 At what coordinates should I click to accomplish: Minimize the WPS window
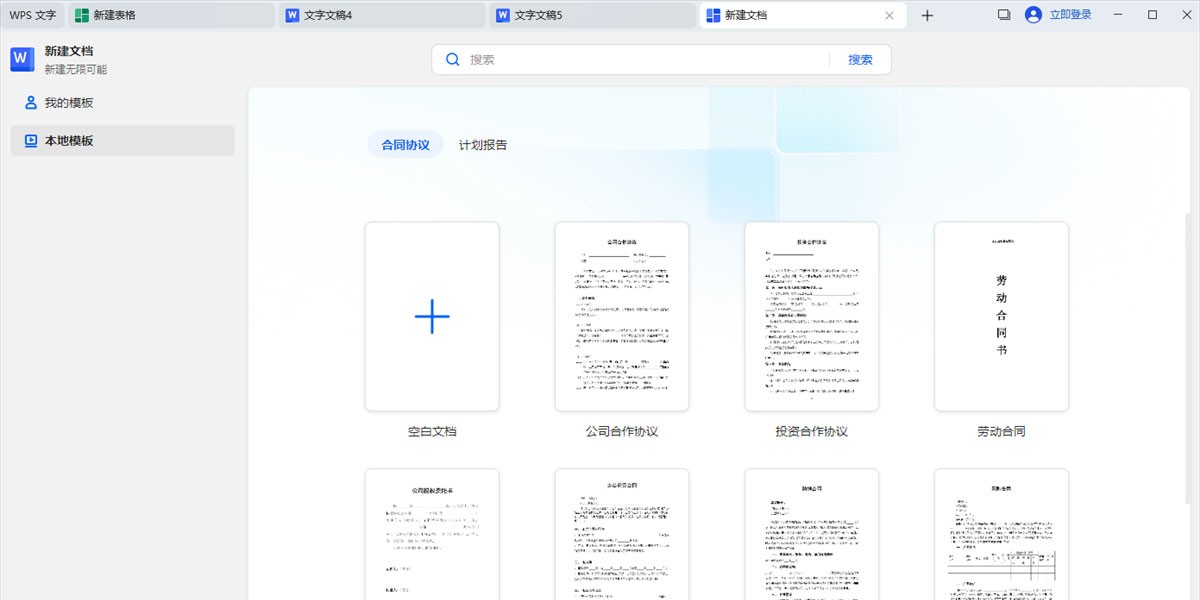pyautogui.click(x=1117, y=15)
